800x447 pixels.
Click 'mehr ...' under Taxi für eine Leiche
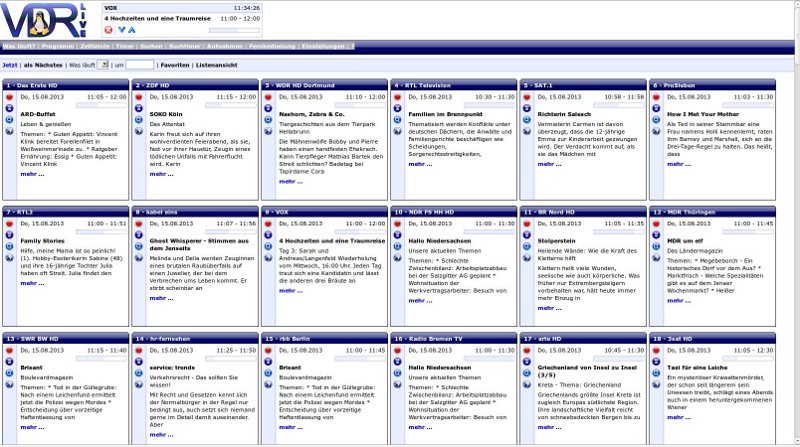click(679, 417)
